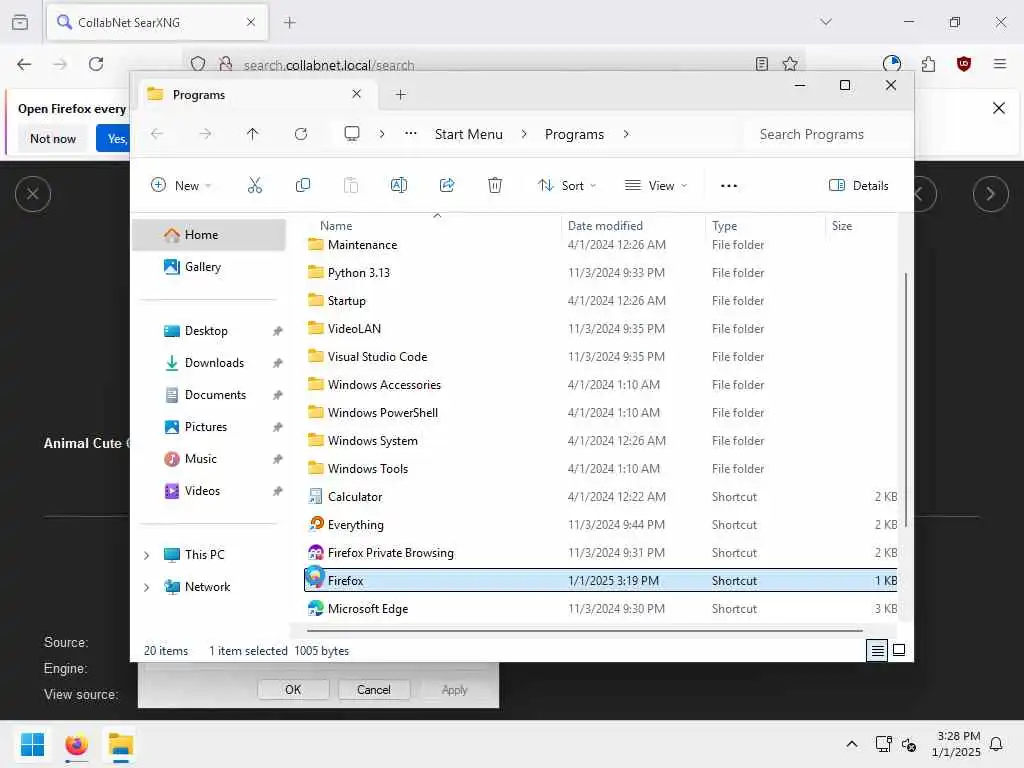Open the View dropdown menu
This screenshot has width=1024, height=768.
(x=656, y=185)
